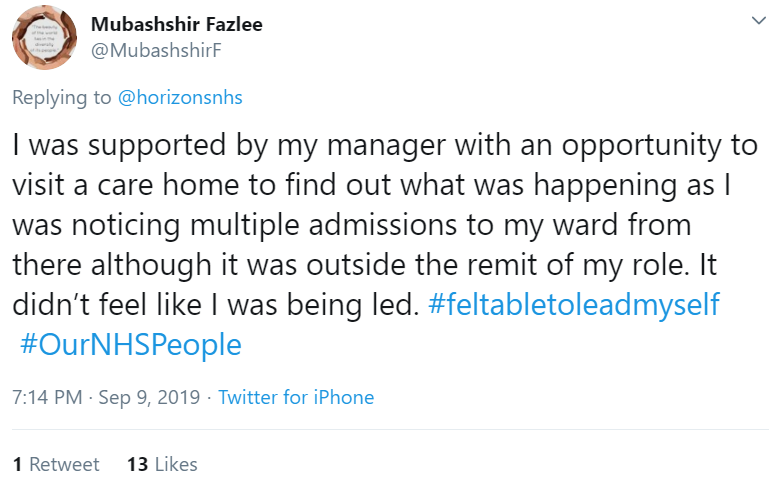
Task: Click the number 13 in likes count
Action: [138, 464]
